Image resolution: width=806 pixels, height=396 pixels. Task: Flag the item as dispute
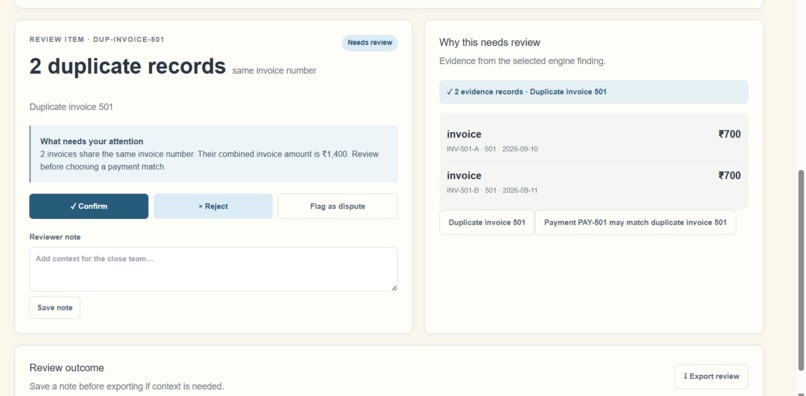338,206
